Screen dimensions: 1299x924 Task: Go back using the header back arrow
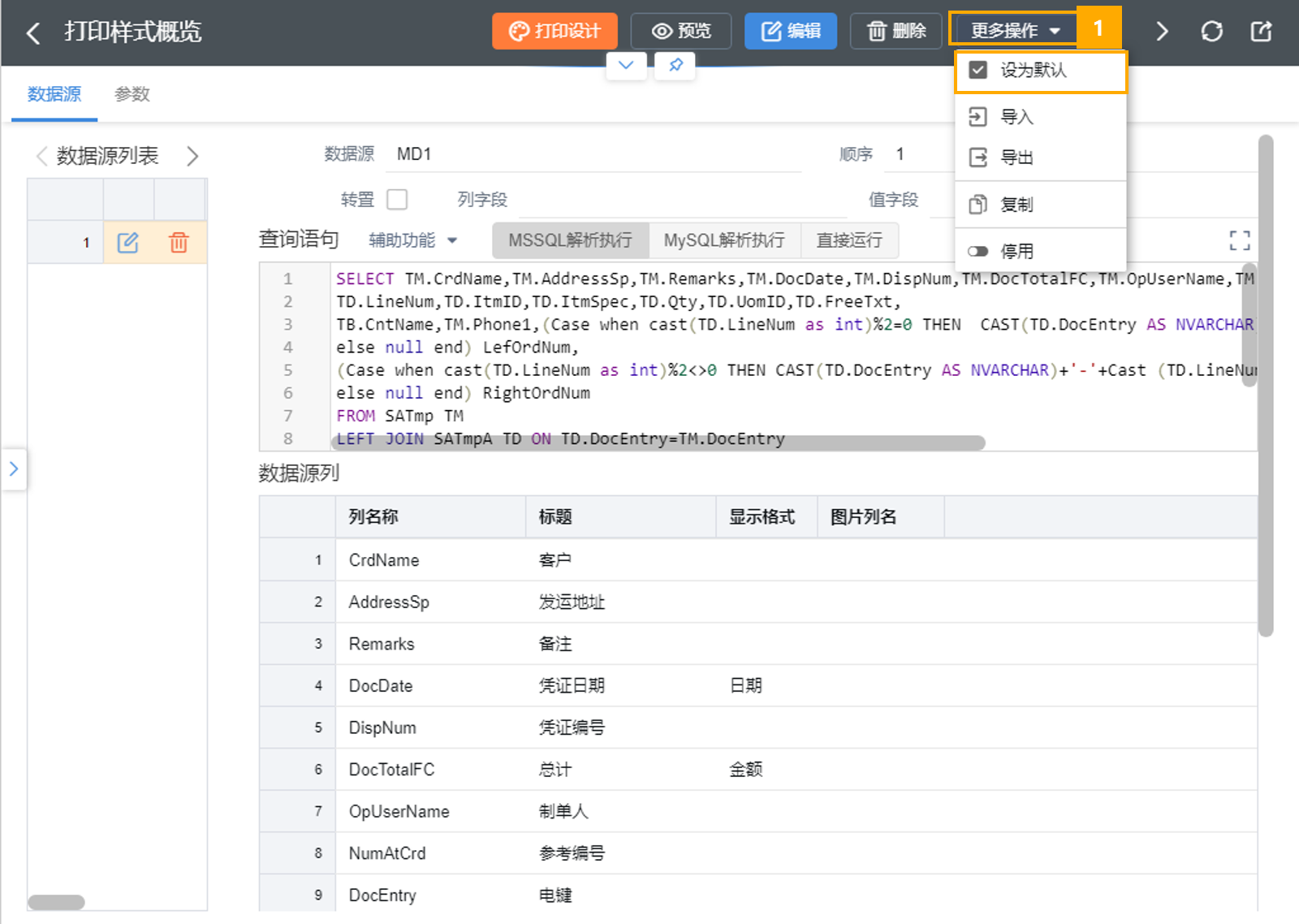click(33, 32)
